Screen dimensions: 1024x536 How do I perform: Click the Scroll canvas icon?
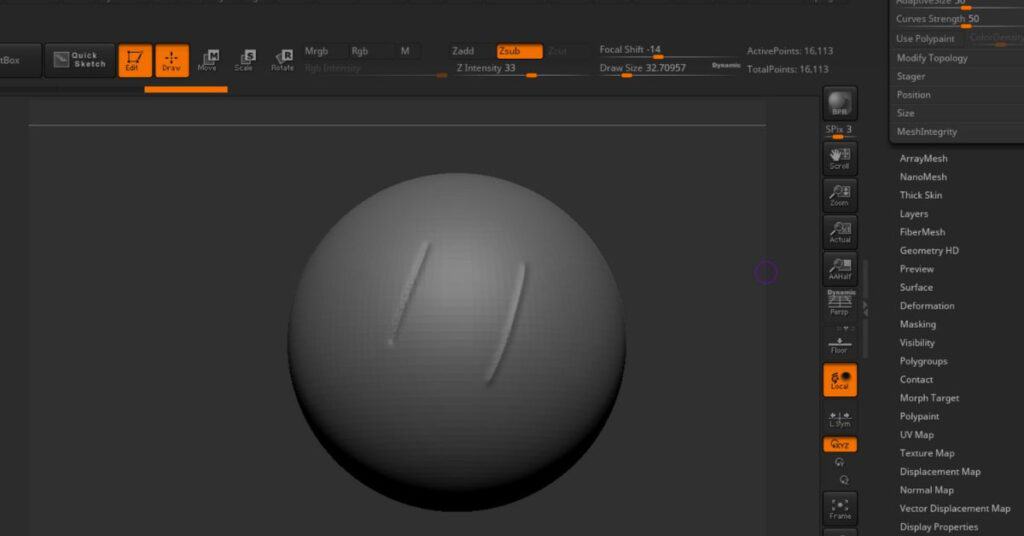[840, 158]
